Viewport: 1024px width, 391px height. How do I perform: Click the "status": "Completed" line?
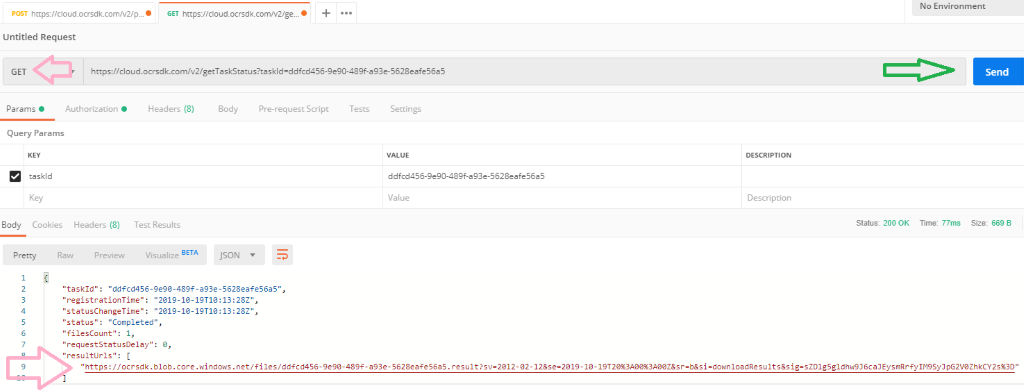point(111,322)
